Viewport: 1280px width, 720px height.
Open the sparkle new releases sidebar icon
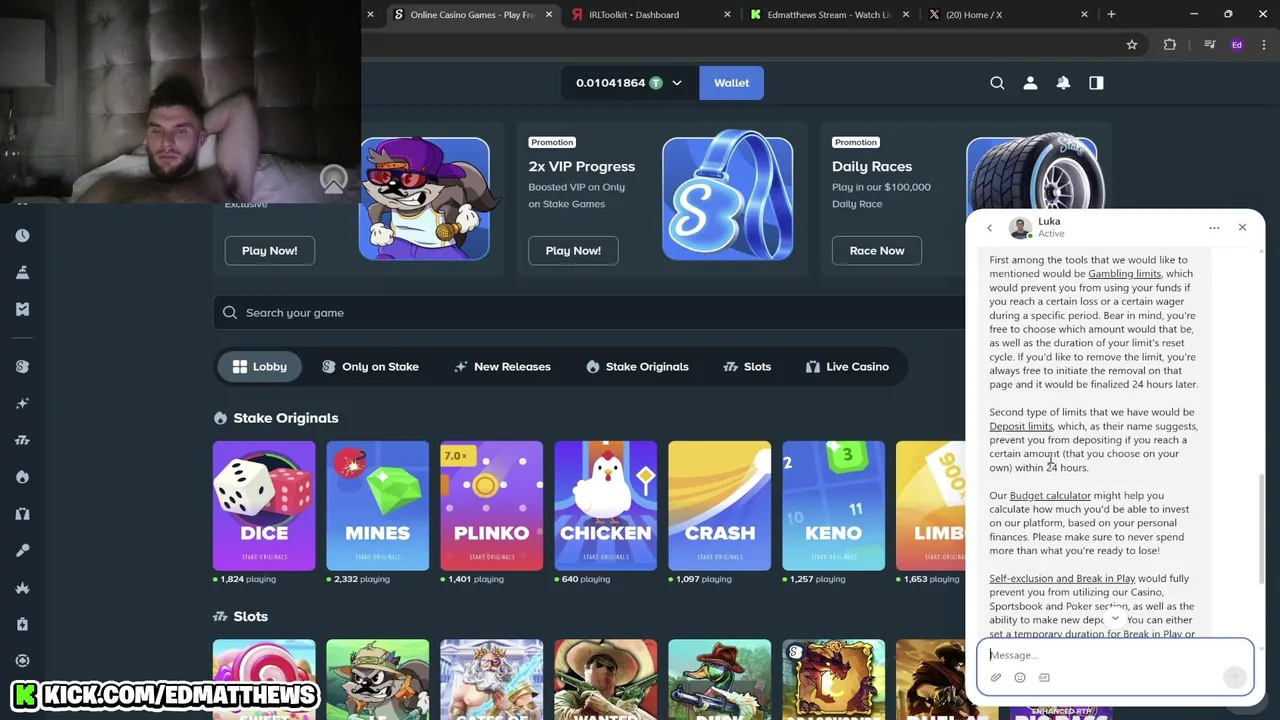[22, 403]
